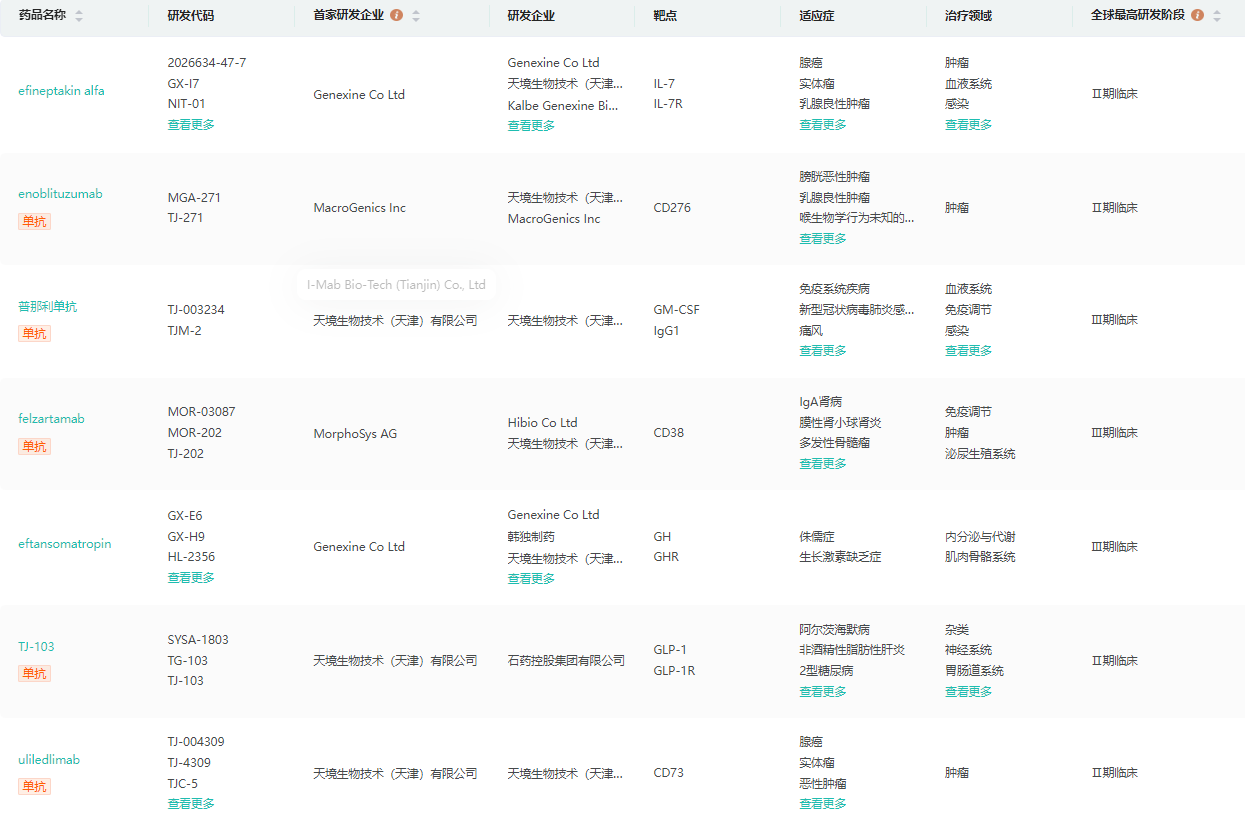Click info icon beside 全球最高研发阶段 header

click(x=1197, y=16)
